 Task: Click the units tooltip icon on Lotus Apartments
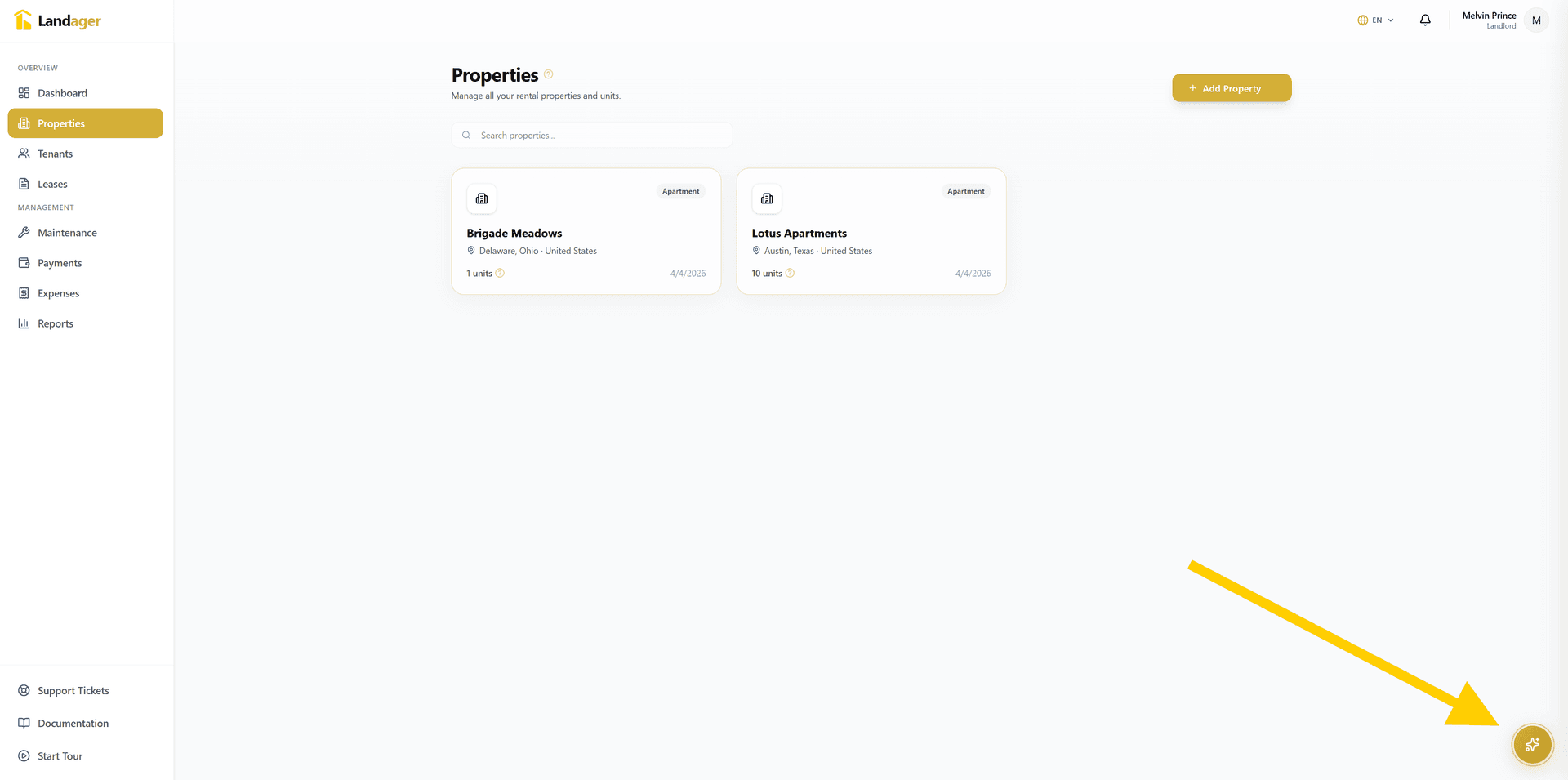pos(791,274)
